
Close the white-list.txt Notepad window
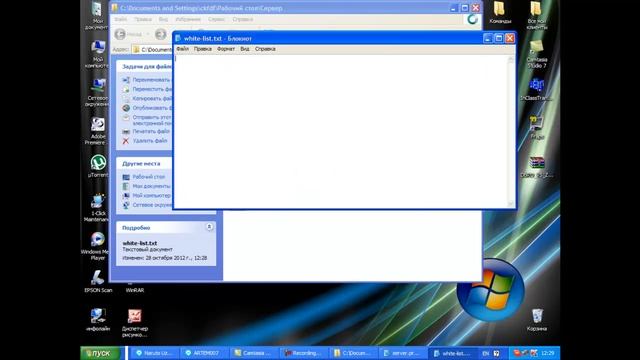coord(510,38)
